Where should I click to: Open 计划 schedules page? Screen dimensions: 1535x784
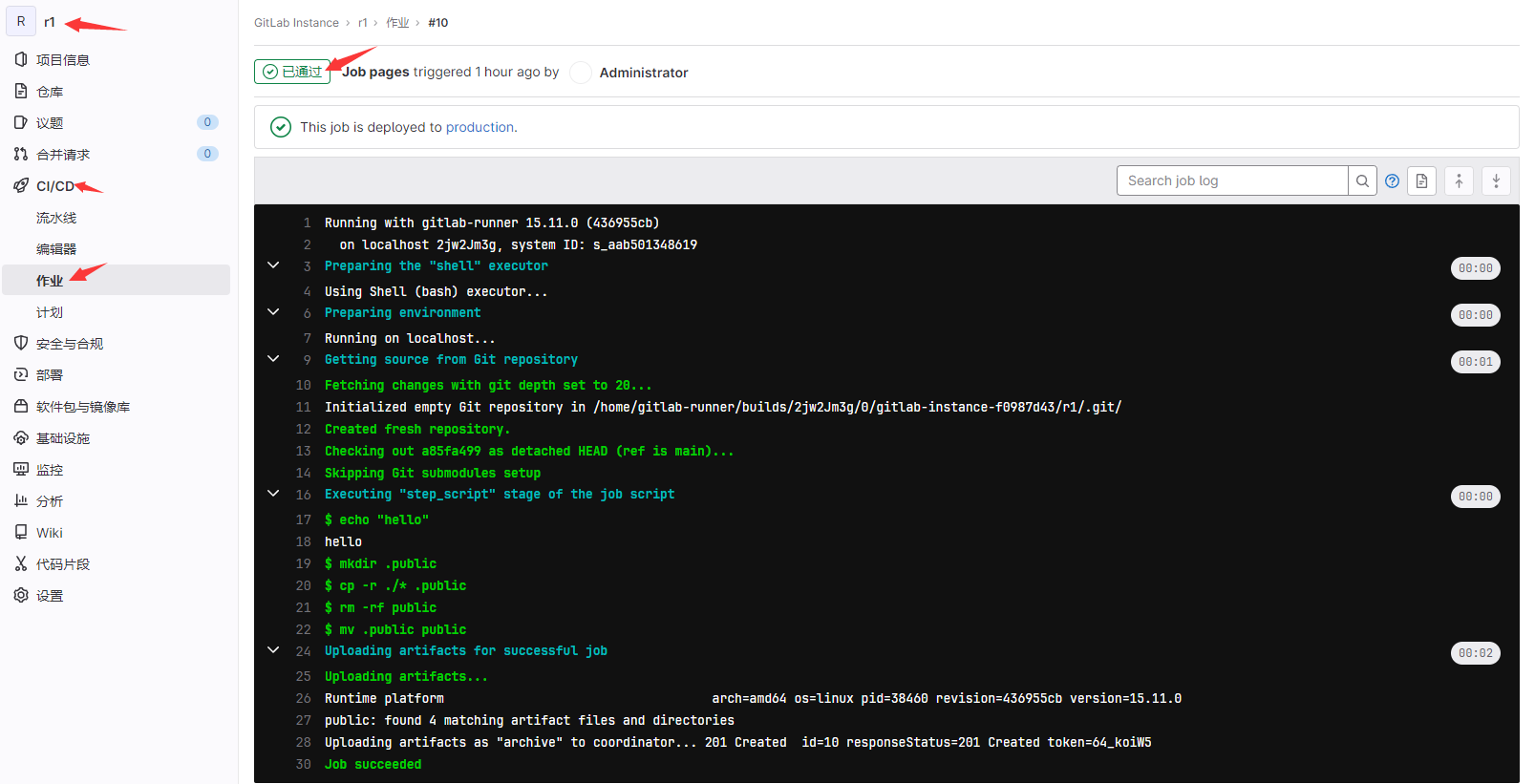pos(50,312)
